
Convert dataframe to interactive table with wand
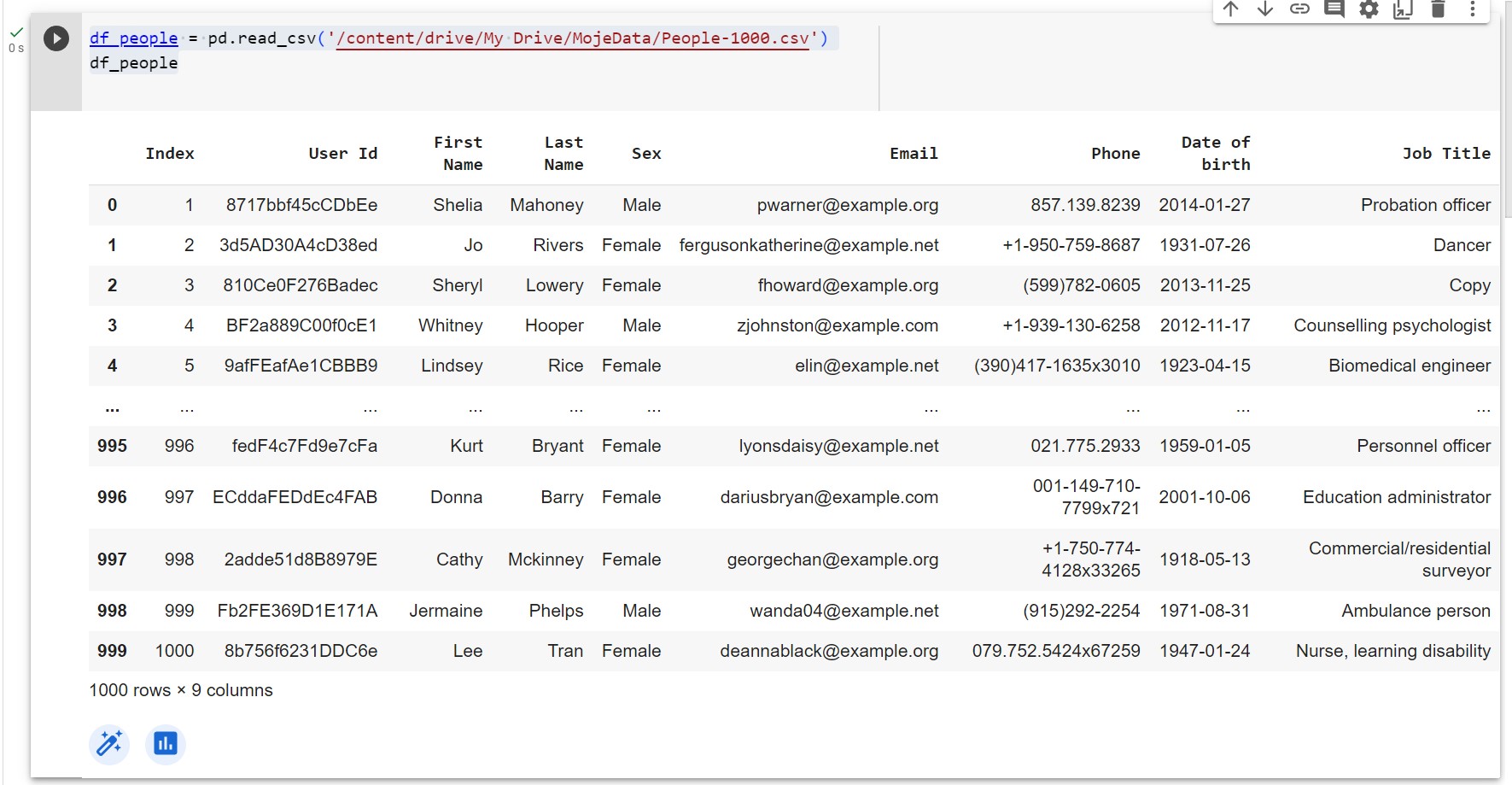pyautogui.click(x=109, y=744)
